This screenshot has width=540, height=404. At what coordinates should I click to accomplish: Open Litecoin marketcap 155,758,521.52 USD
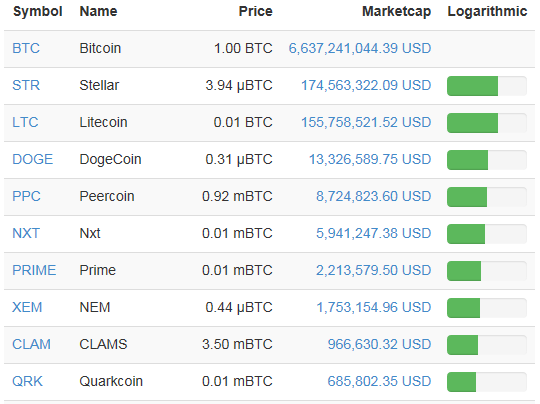(366, 122)
